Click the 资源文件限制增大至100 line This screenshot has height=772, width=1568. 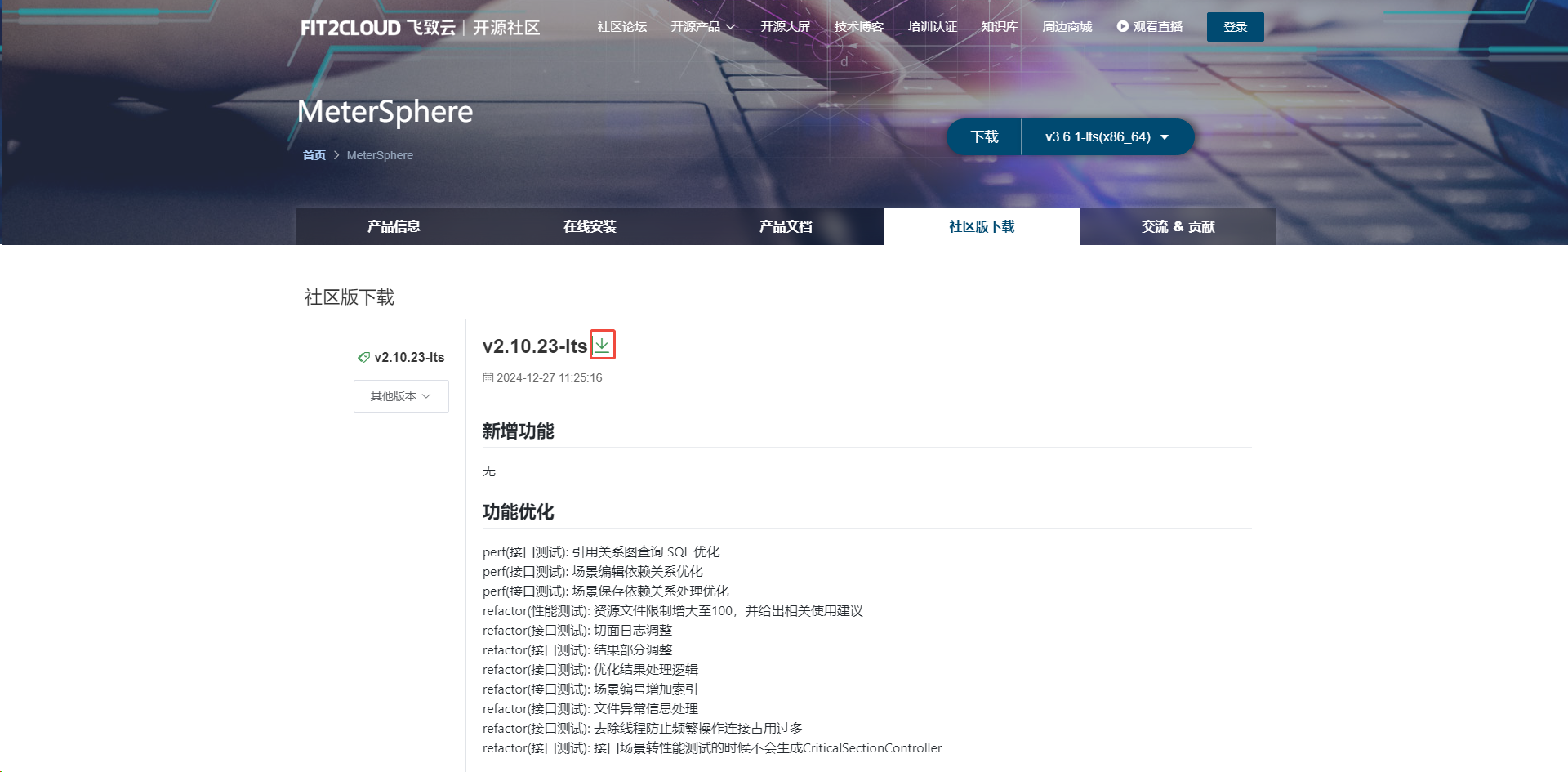(673, 611)
